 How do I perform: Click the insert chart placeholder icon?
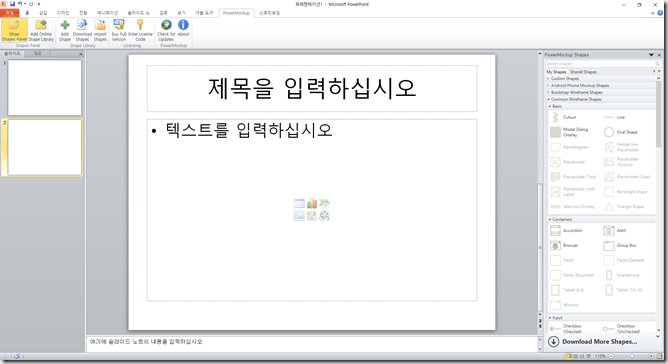pos(312,203)
